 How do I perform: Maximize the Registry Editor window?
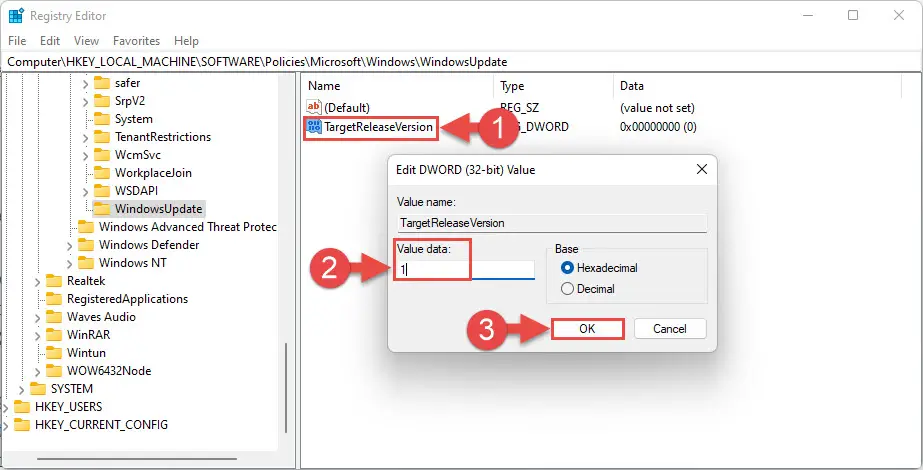pos(853,15)
